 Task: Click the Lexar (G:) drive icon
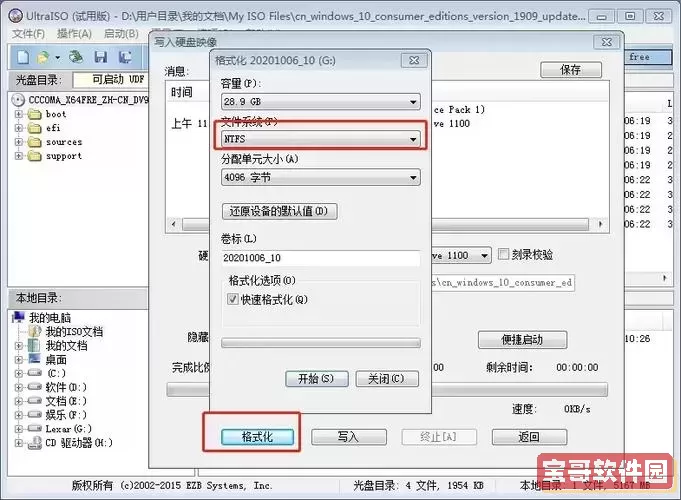pyautogui.click(x=34, y=428)
